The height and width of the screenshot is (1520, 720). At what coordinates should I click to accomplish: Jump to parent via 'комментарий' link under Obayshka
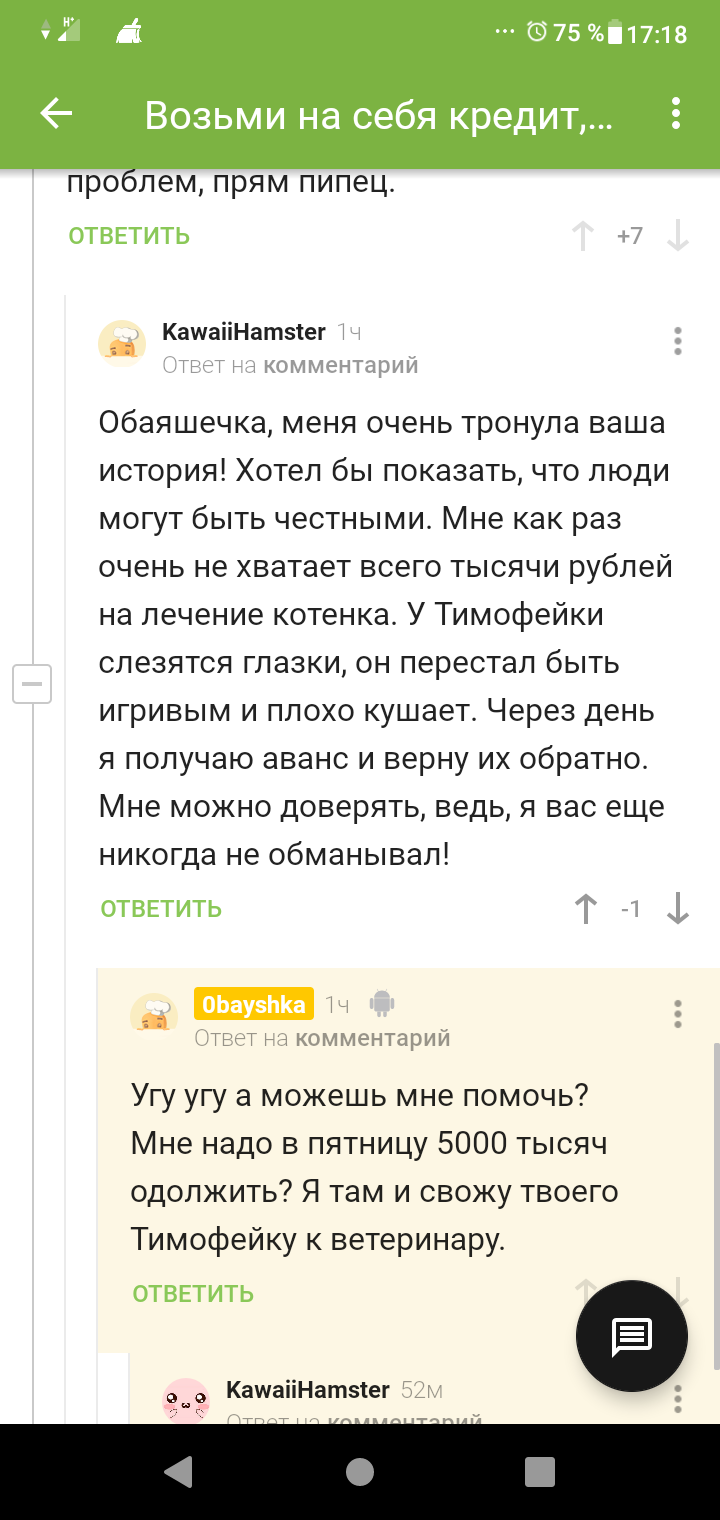[372, 1038]
